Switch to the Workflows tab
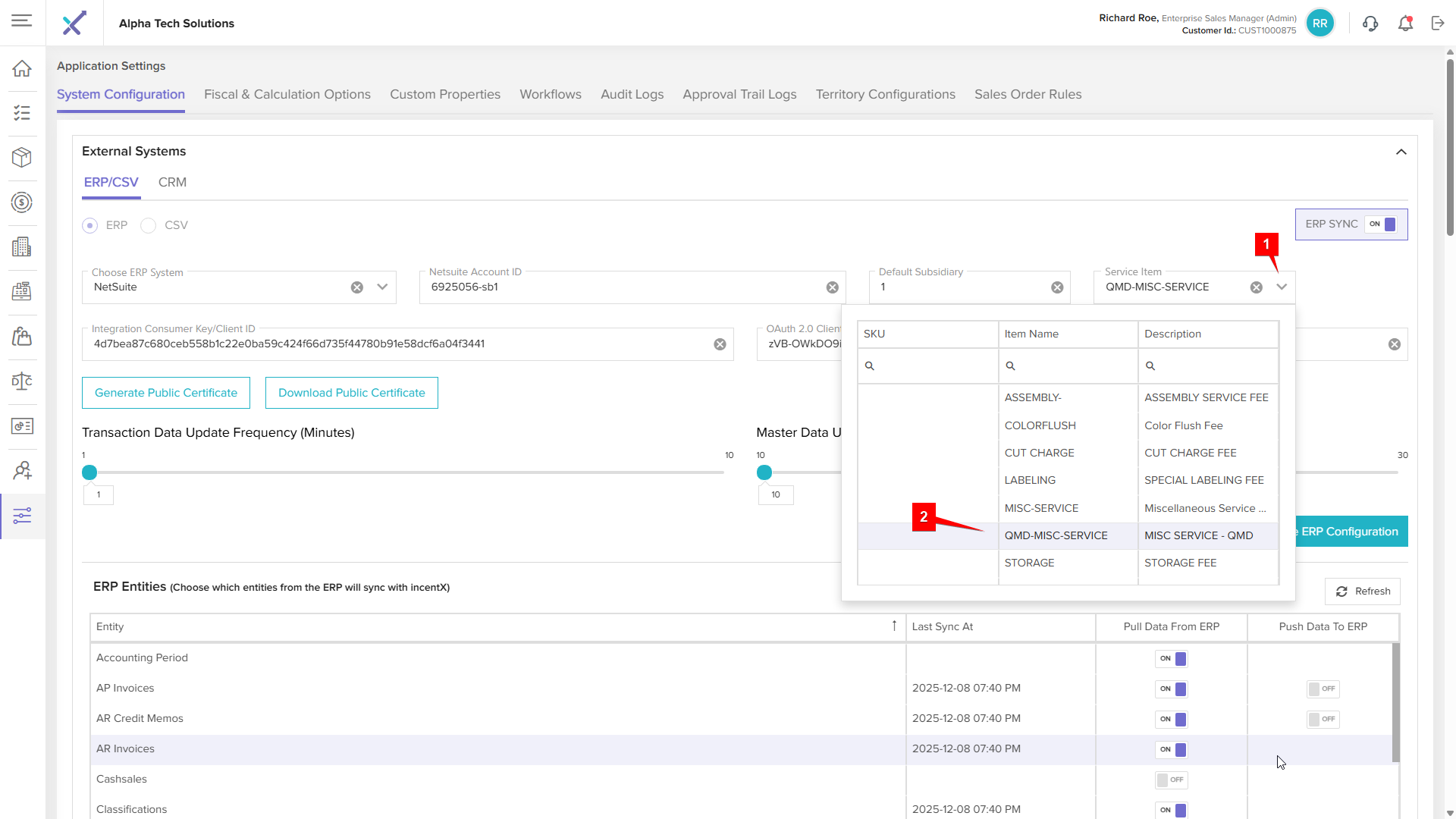1456x819 pixels. pos(550,95)
